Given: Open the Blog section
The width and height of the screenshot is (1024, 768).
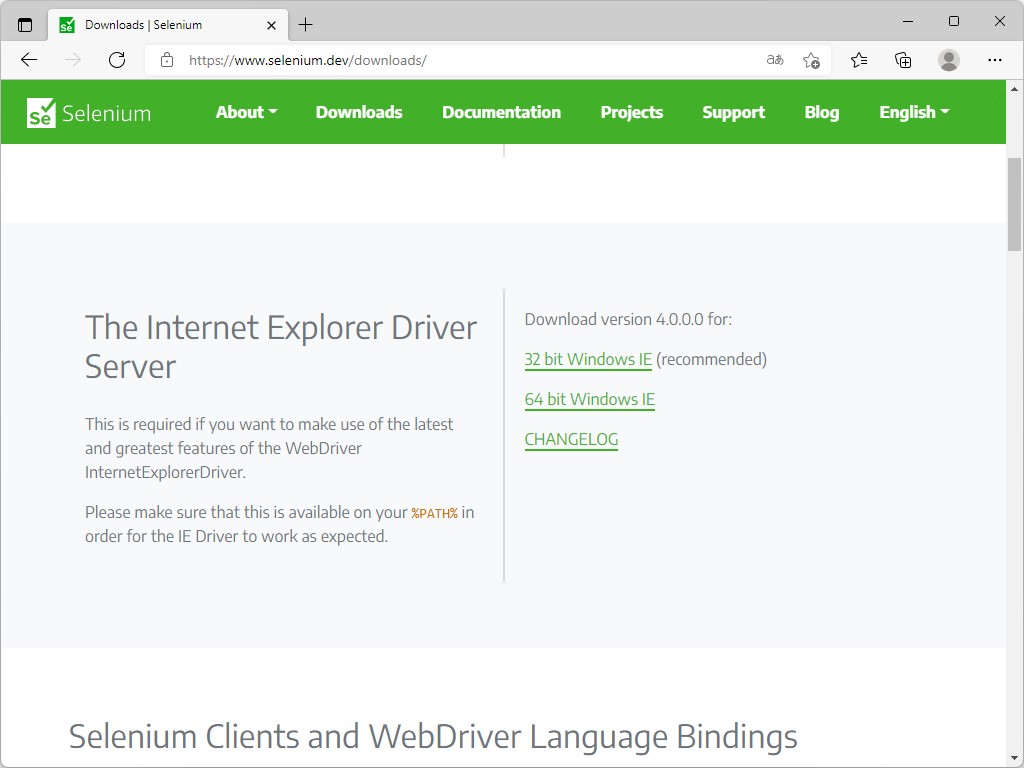Looking at the screenshot, I should click(821, 112).
